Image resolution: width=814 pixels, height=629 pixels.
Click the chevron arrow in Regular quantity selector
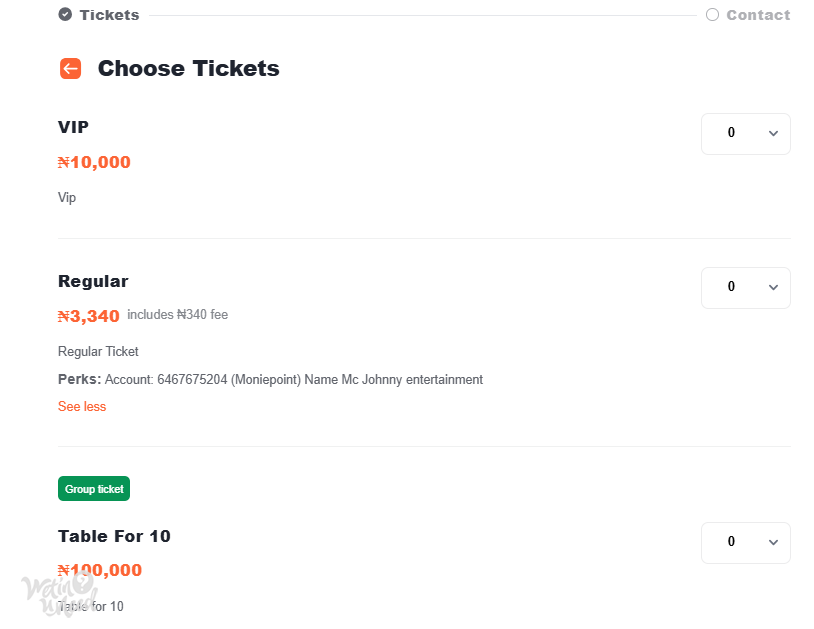[x=773, y=288]
